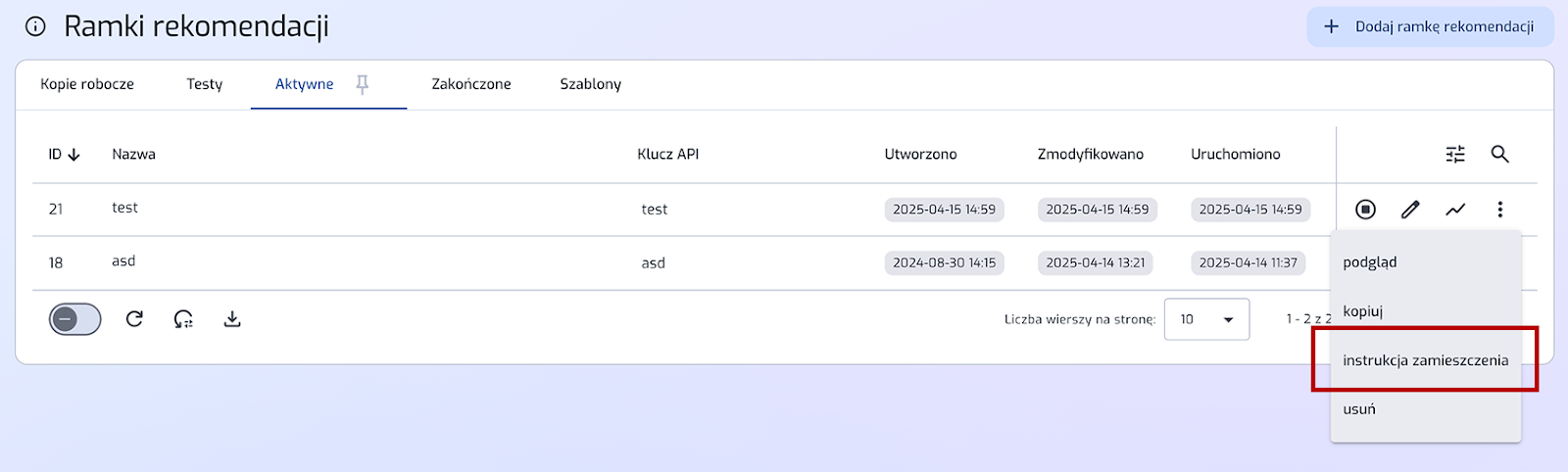Image resolution: width=1568 pixels, height=472 pixels.
Task: Click the three-dot menu for row 21
Action: [x=1499, y=209]
